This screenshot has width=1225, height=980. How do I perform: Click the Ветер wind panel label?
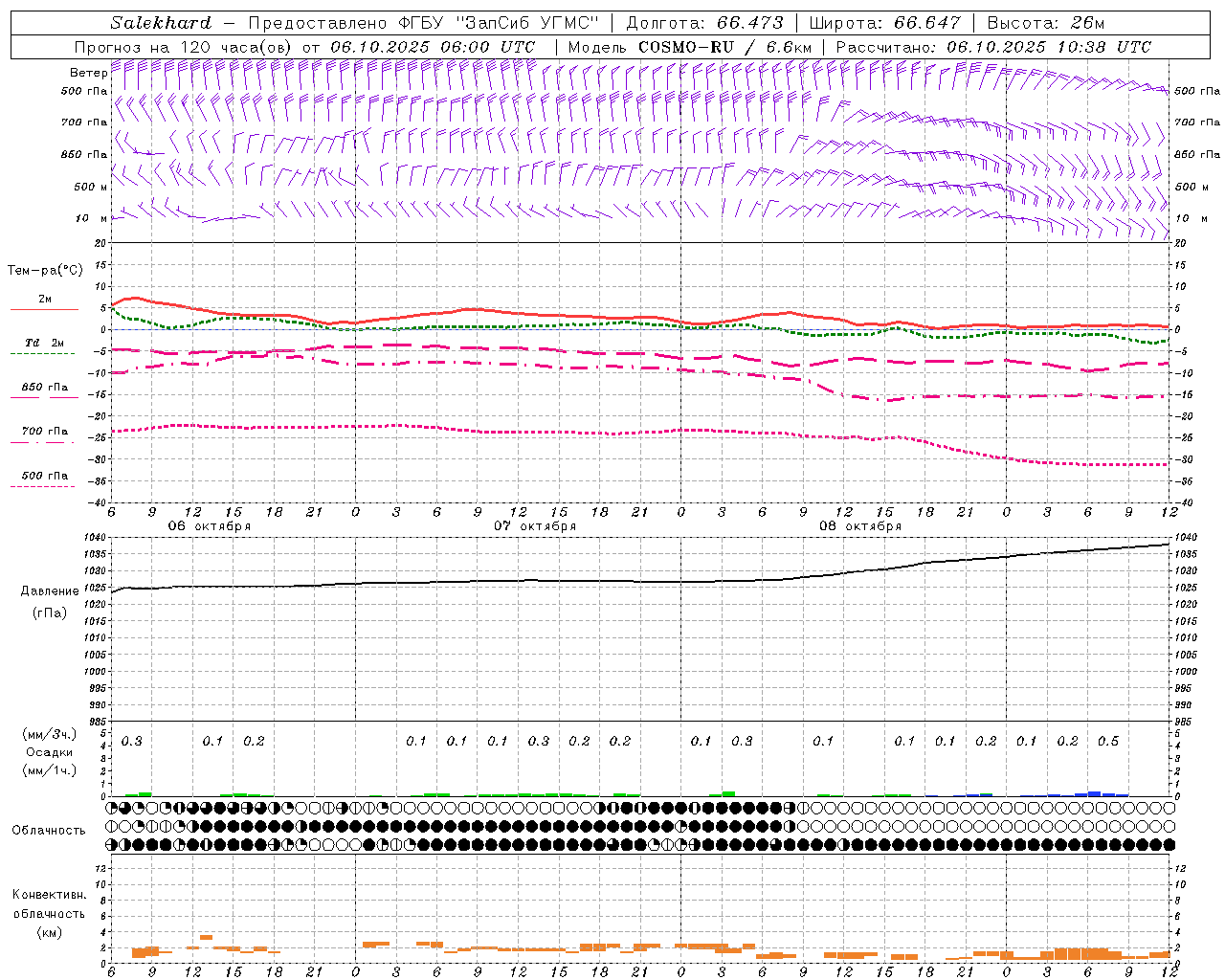coord(88,73)
